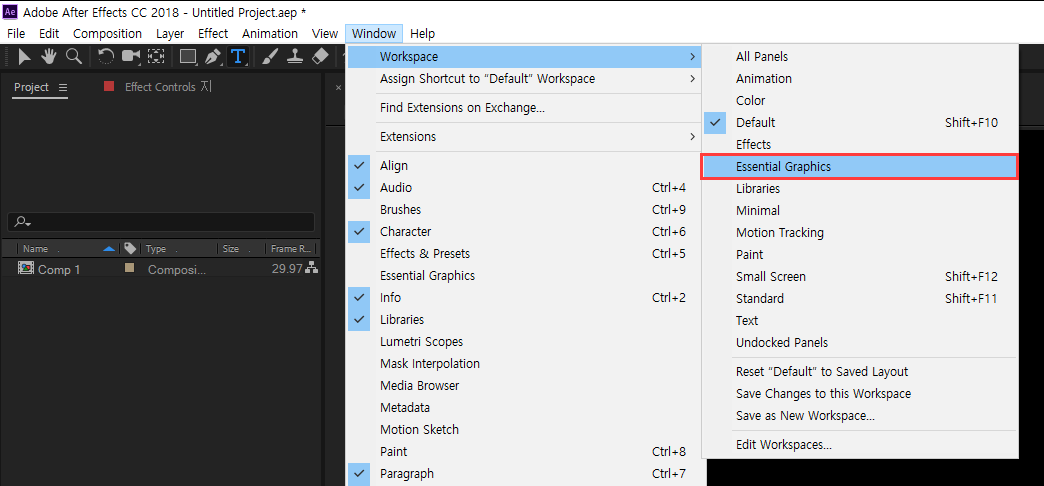Select the Hand tool
Image resolution: width=1044 pixels, height=486 pixels.
pos(49,57)
